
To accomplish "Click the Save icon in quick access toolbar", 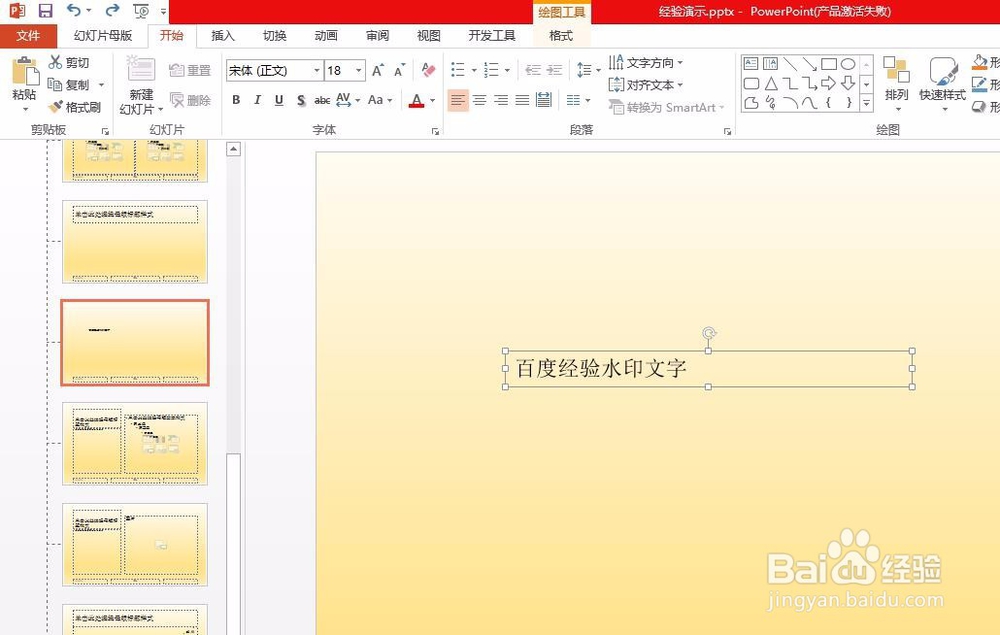I will pos(45,10).
